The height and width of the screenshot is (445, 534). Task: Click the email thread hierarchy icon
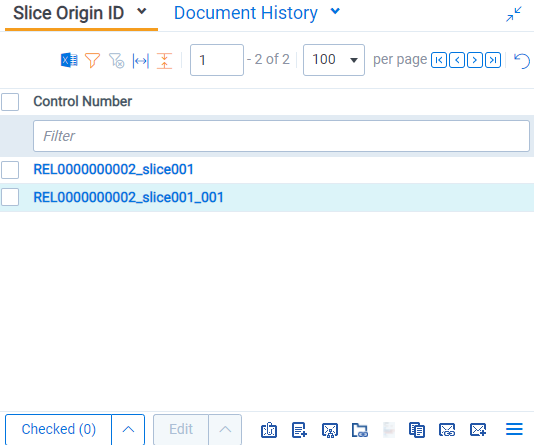pos(330,430)
